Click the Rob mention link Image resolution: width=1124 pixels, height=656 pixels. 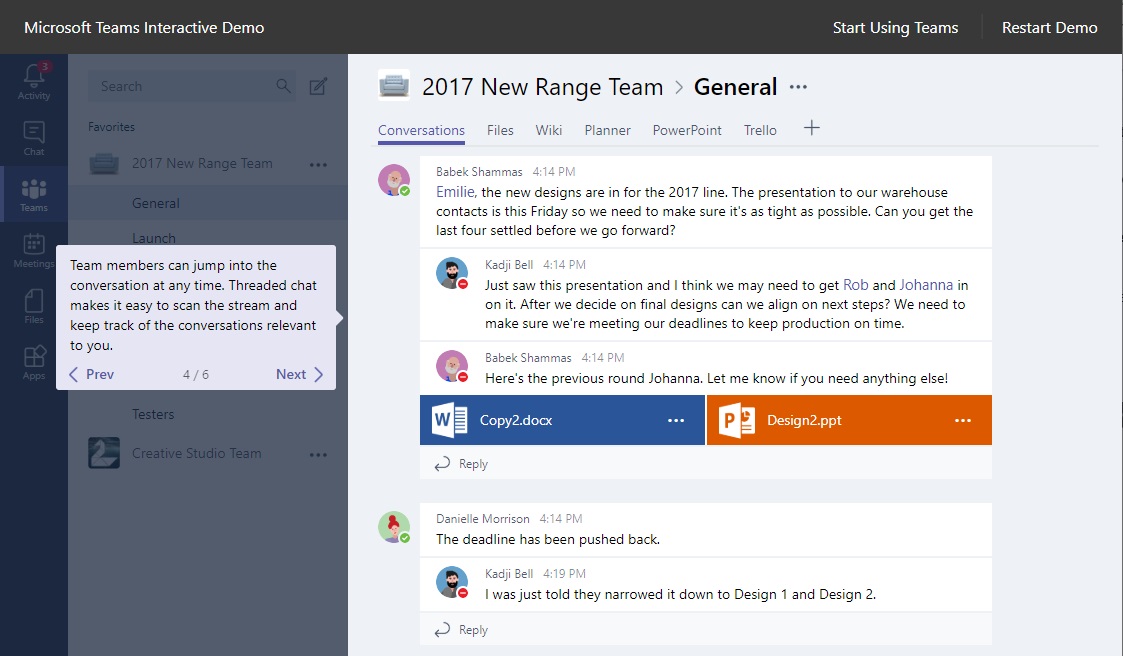855,285
